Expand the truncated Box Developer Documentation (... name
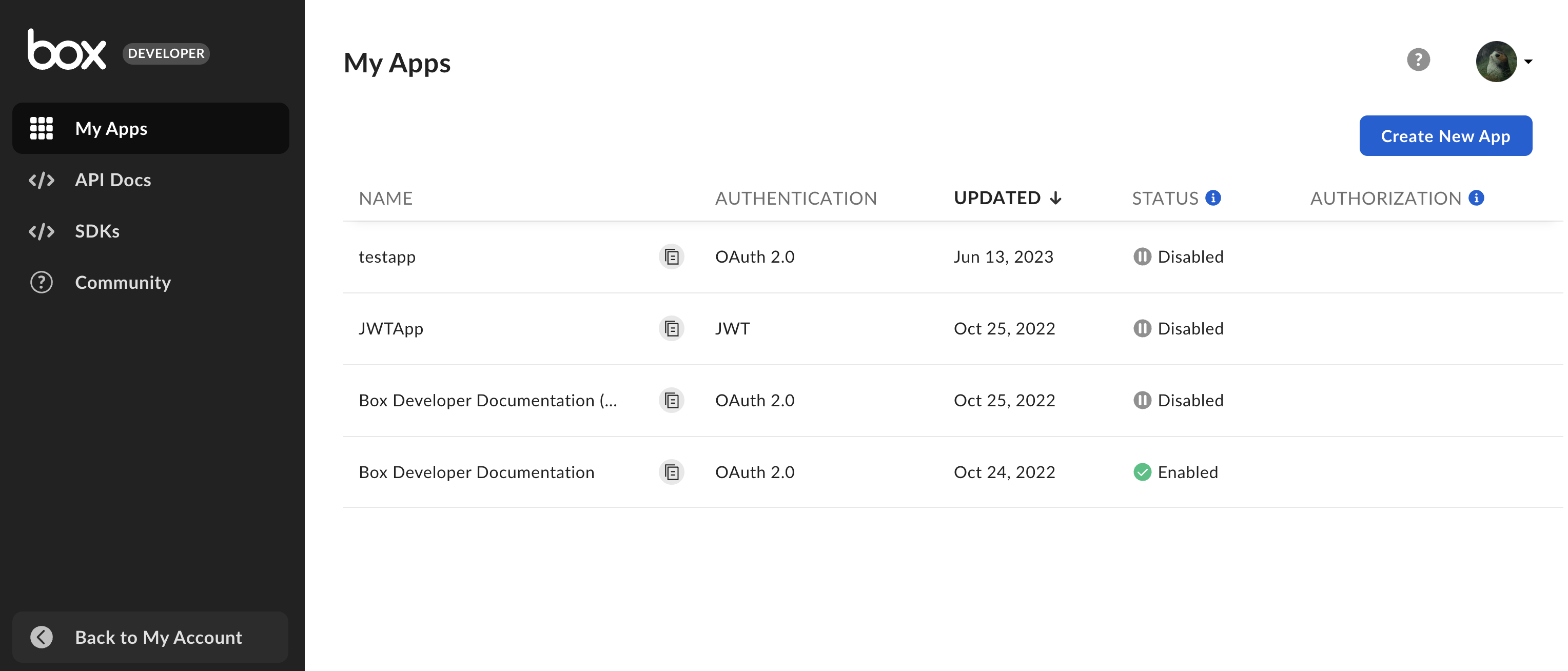The height and width of the screenshot is (671, 1568). point(488,400)
